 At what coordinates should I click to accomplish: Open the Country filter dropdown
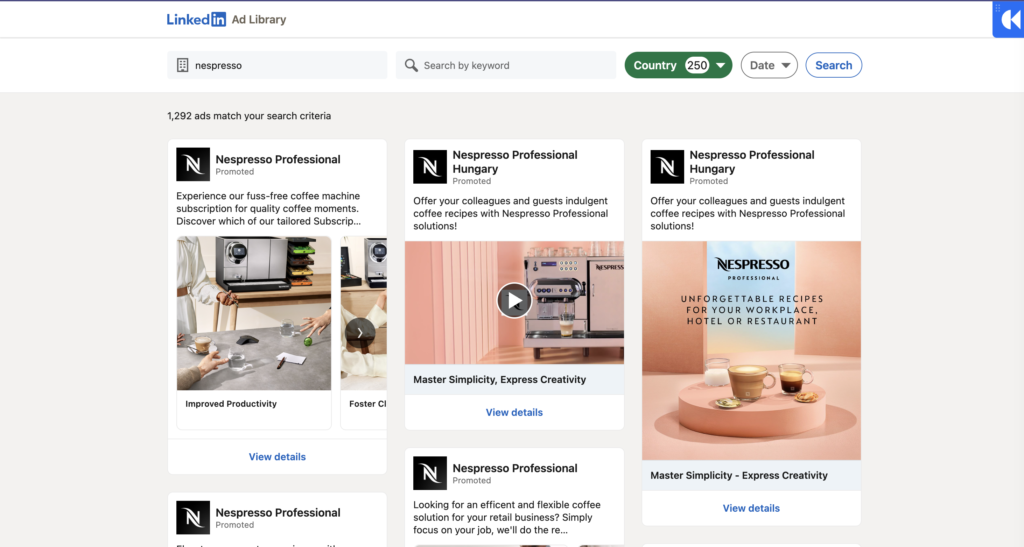point(678,65)
